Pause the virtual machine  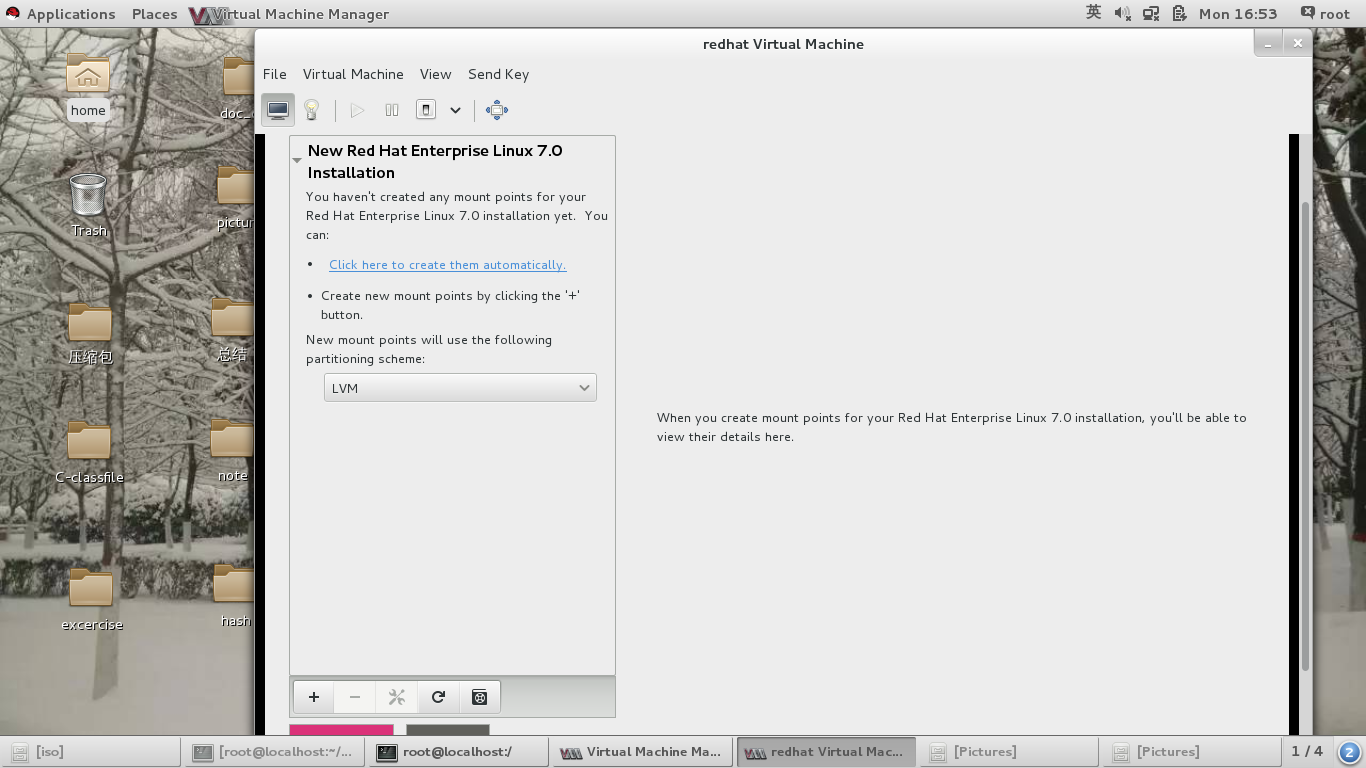click(392, 110)
